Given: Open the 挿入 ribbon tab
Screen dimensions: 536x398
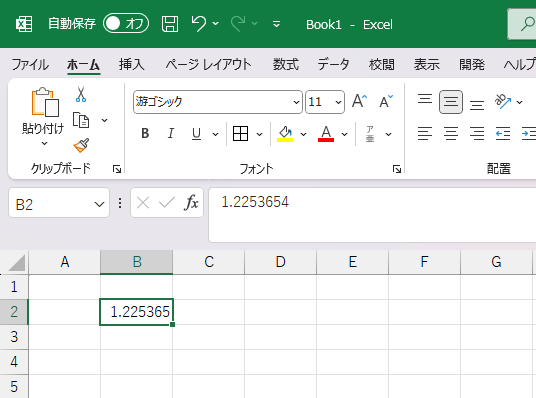Looking at the screenshot, I should [132, 64].
